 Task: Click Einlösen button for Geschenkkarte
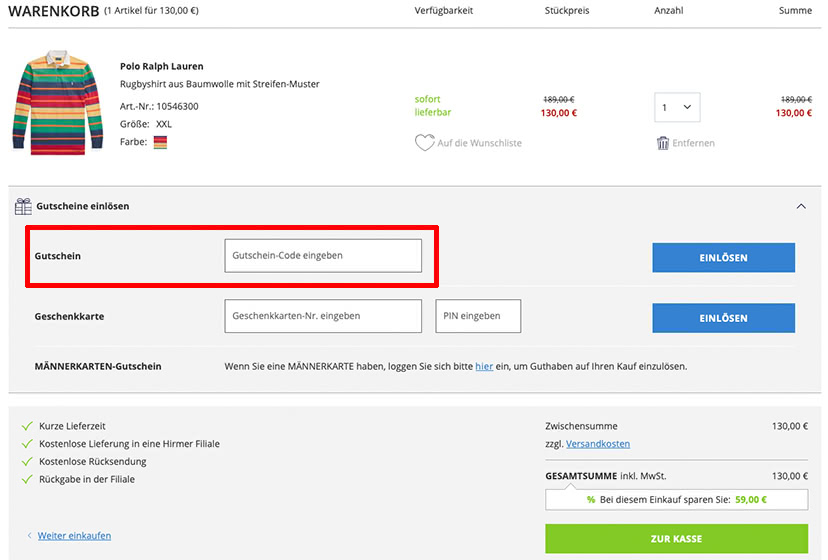(723, 318)
